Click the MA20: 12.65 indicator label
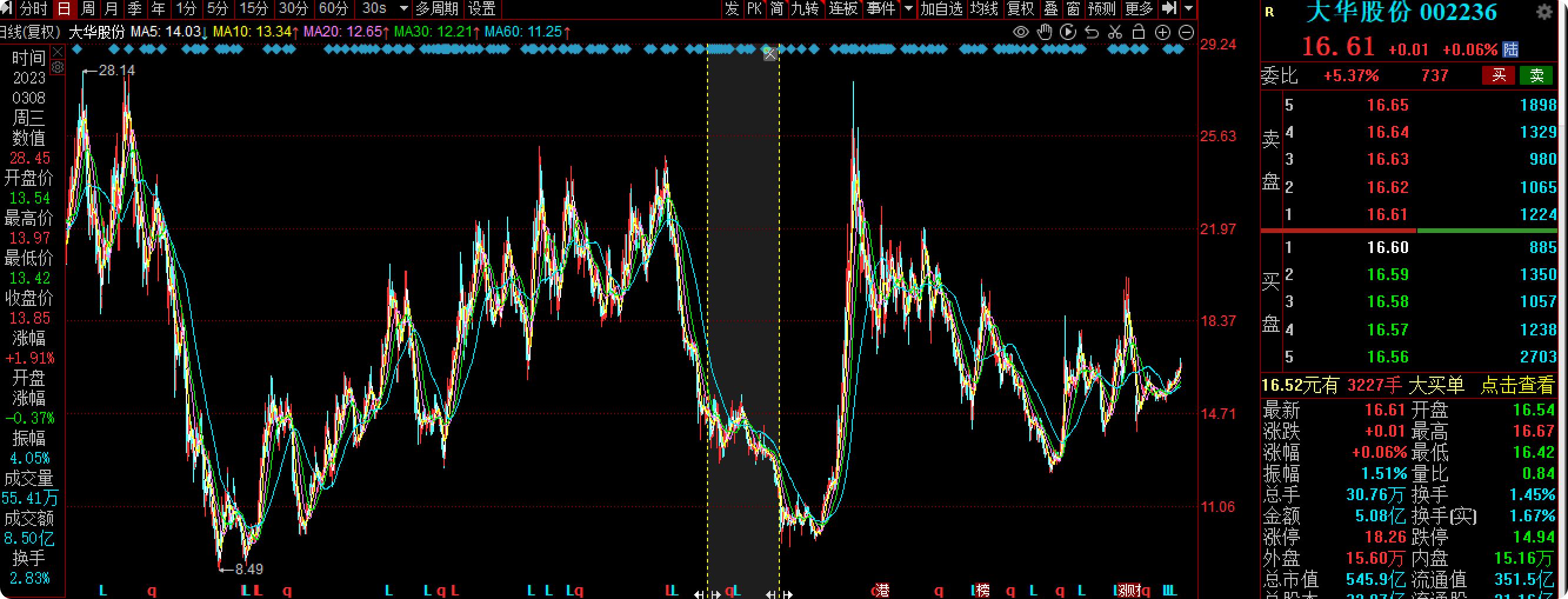This screenshot has height=599, width=1568. pos(343,31)
